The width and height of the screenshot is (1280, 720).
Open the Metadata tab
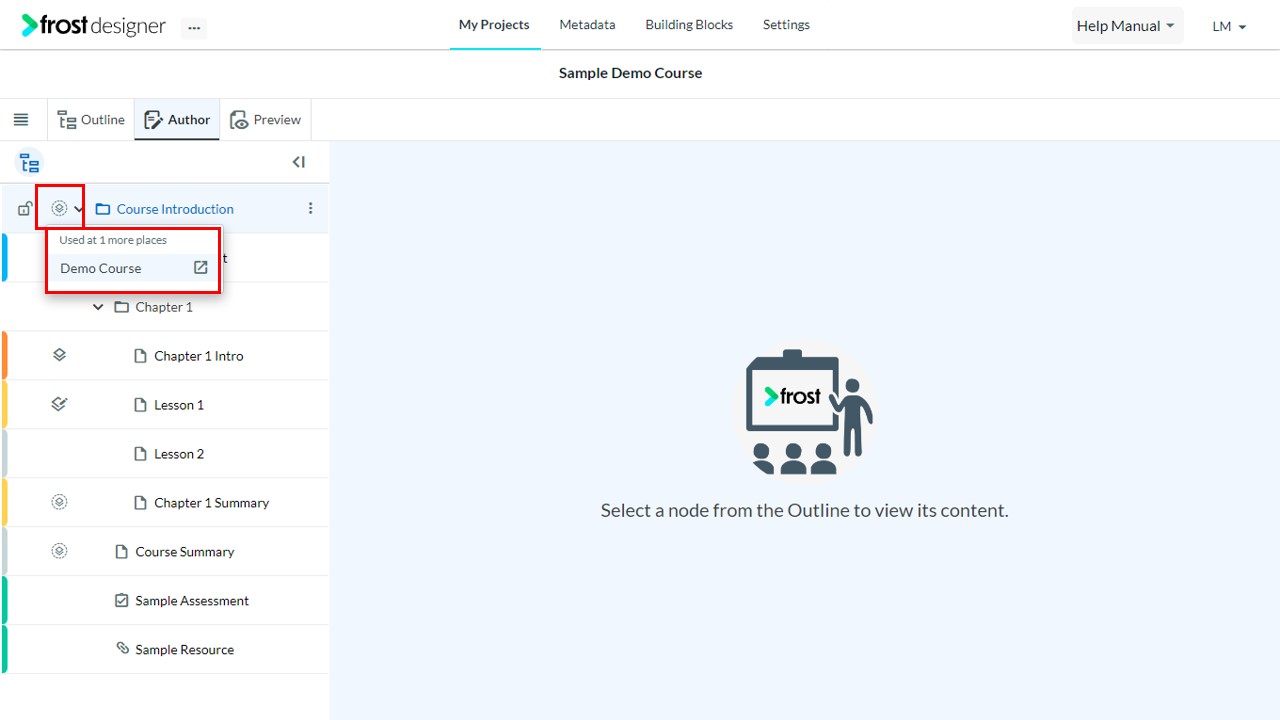587,25
